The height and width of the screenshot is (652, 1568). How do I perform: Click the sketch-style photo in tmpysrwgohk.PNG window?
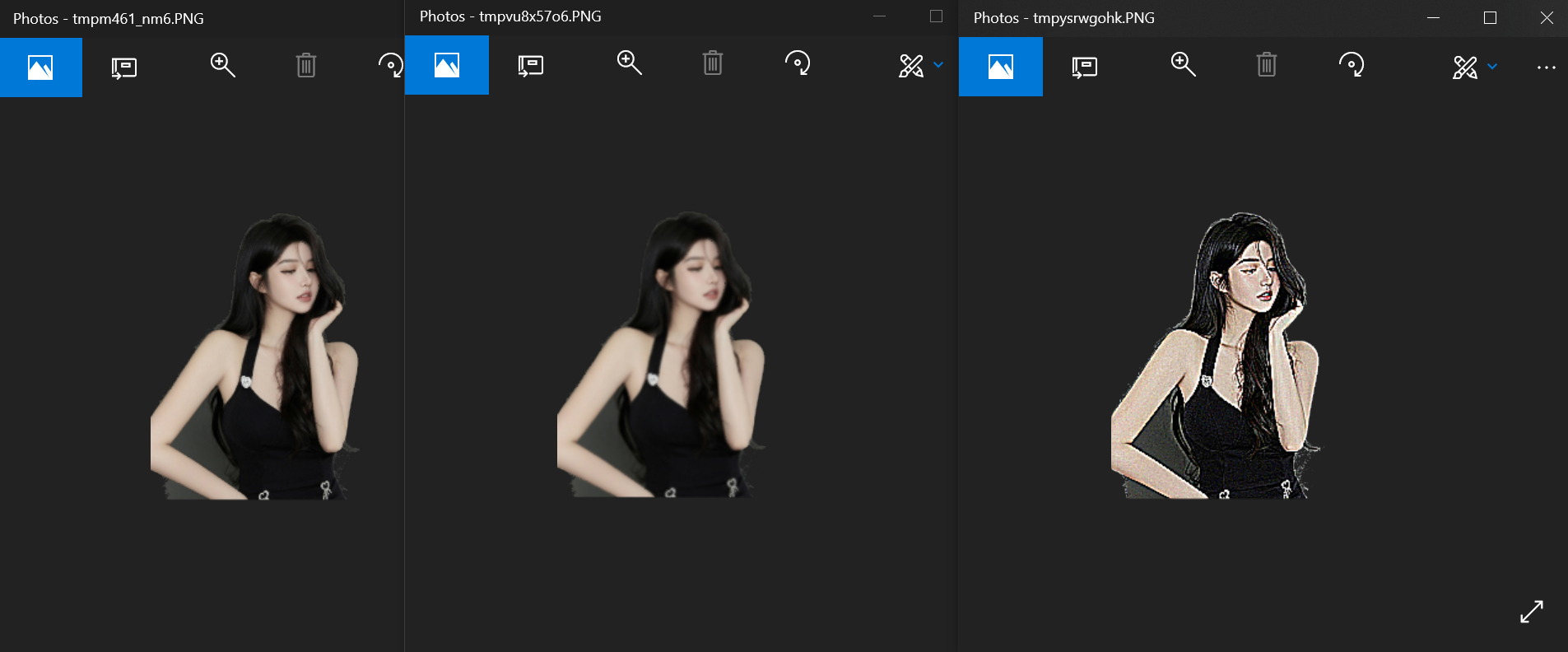tap(1216, 356)
